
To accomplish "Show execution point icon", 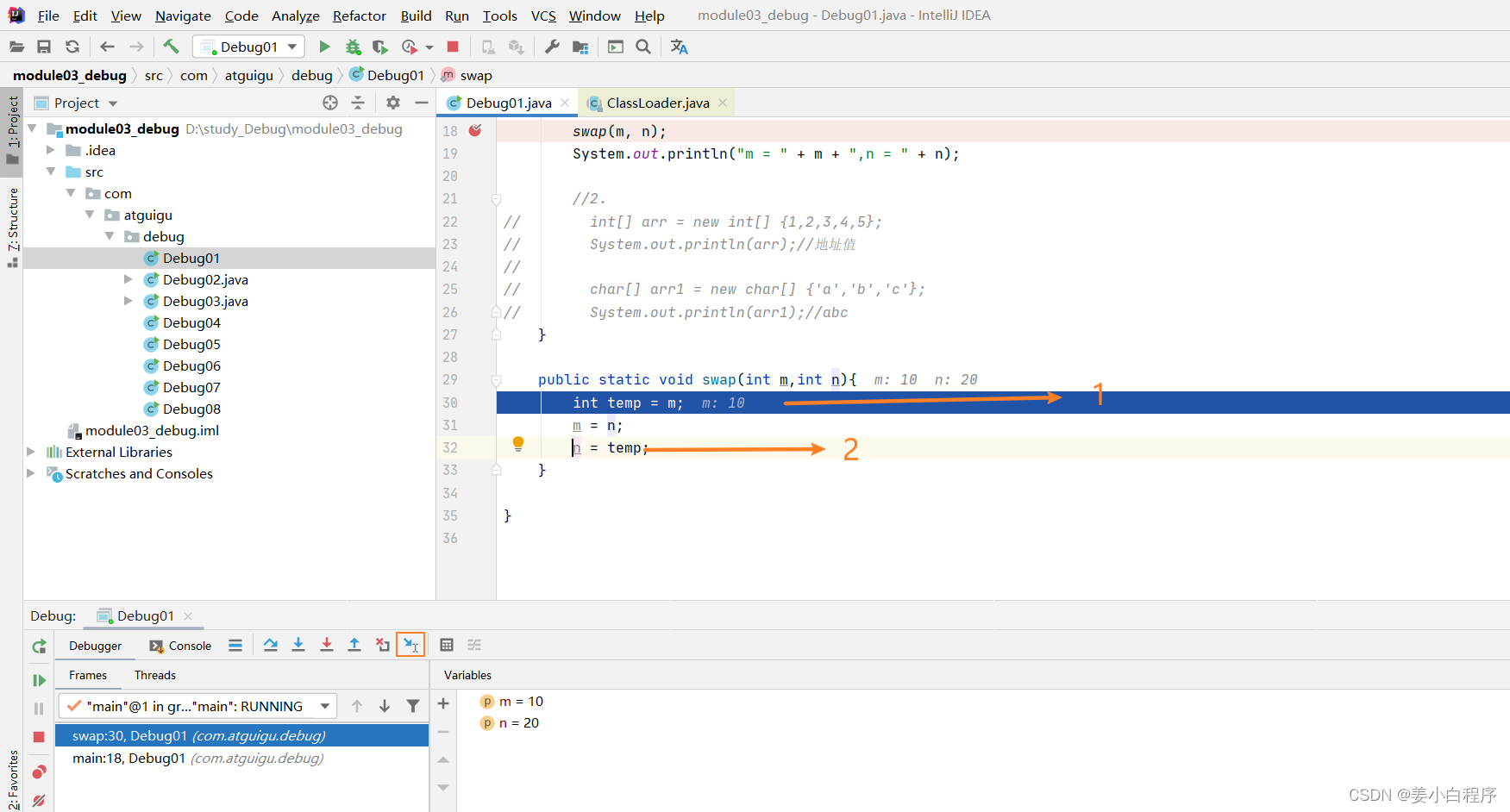I will (x=235, y=645).
